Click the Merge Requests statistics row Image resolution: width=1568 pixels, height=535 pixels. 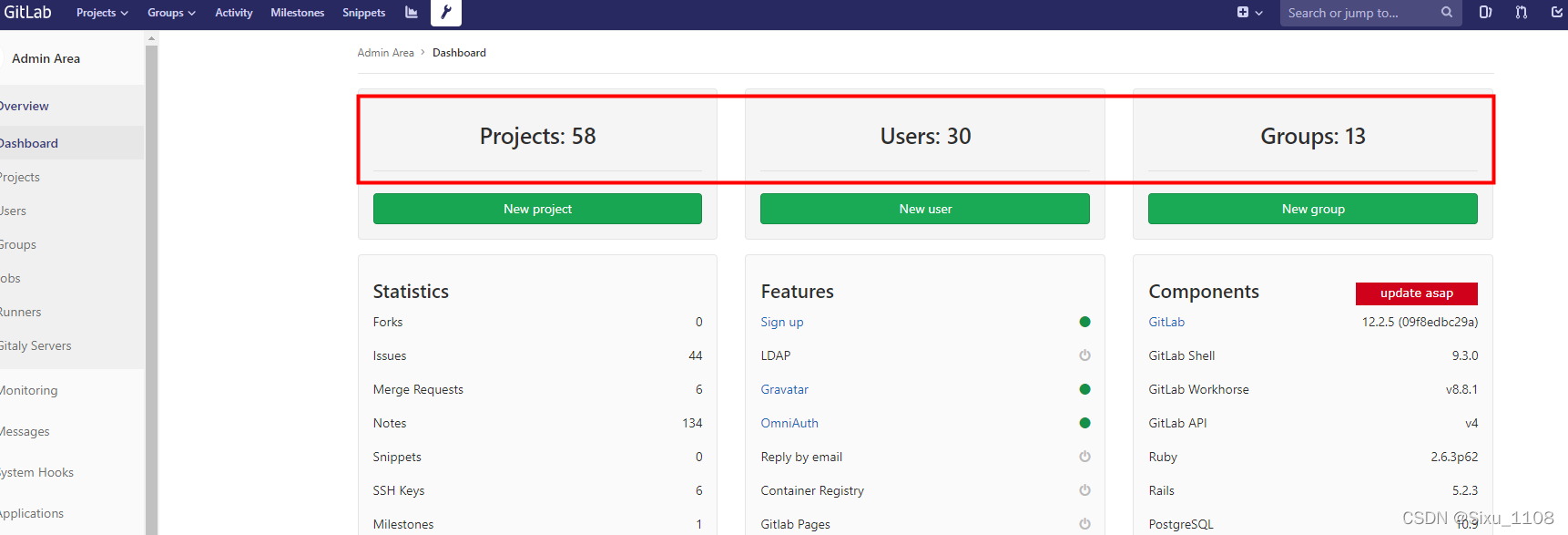pyautogui.click(x=537, y=389)
